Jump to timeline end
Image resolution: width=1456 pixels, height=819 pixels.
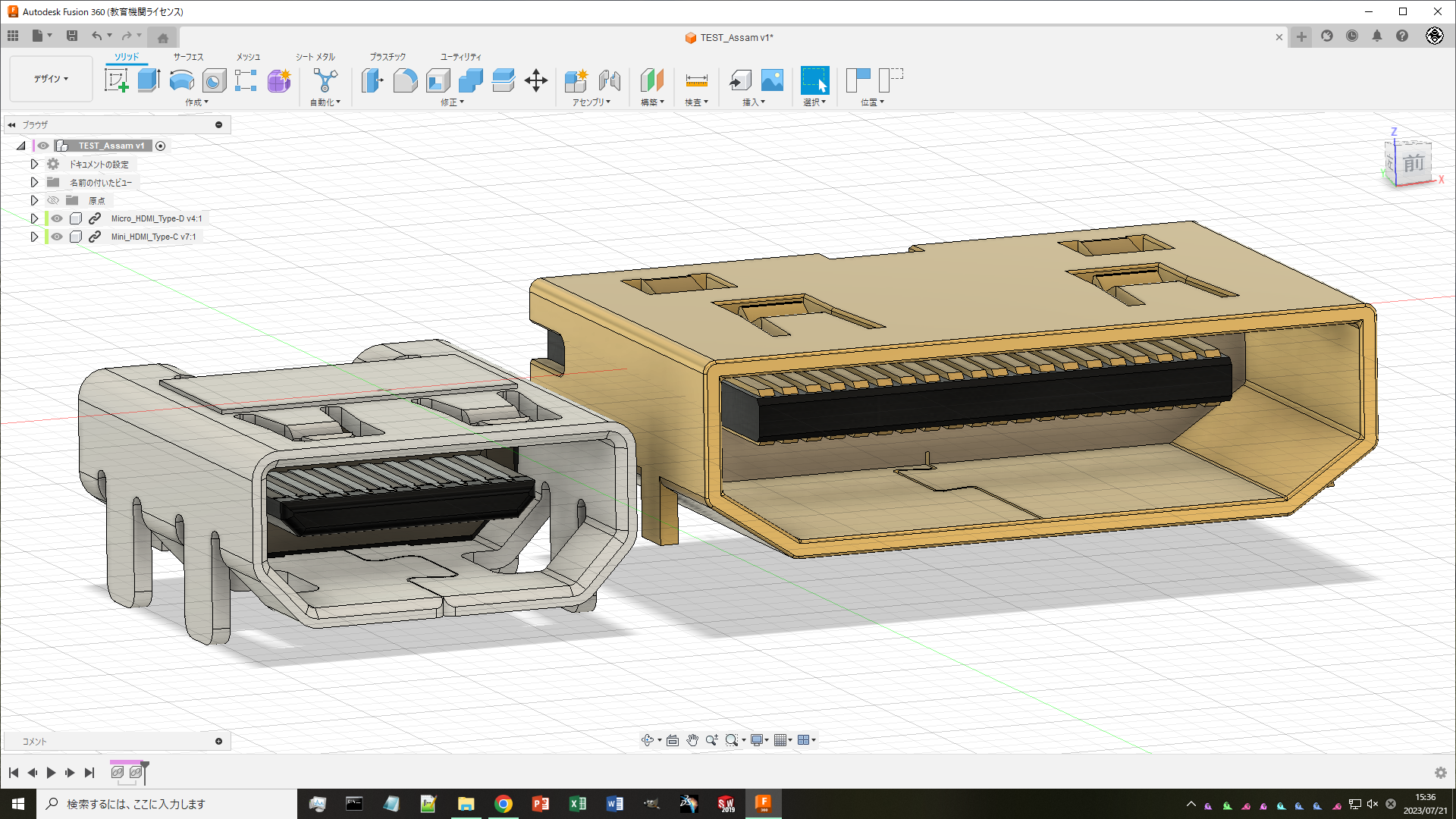(89, 773)
